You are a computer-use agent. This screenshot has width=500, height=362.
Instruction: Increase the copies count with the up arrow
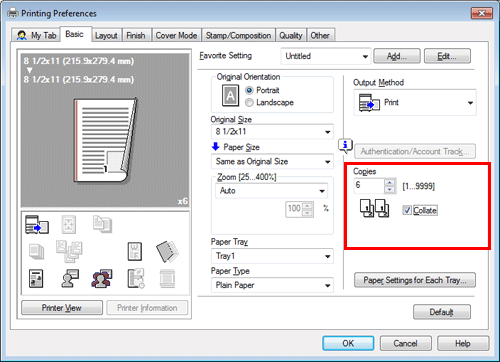(389, 183)
